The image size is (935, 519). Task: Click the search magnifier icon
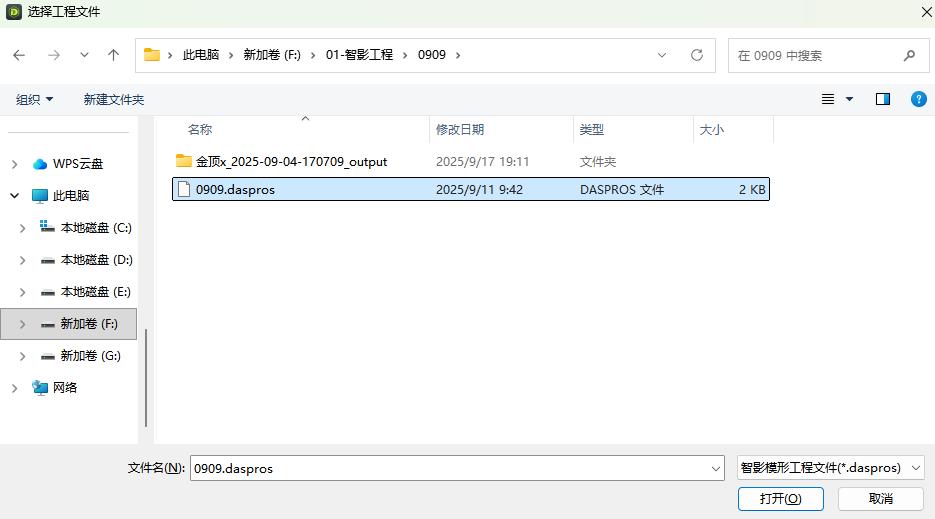[909, 55]
